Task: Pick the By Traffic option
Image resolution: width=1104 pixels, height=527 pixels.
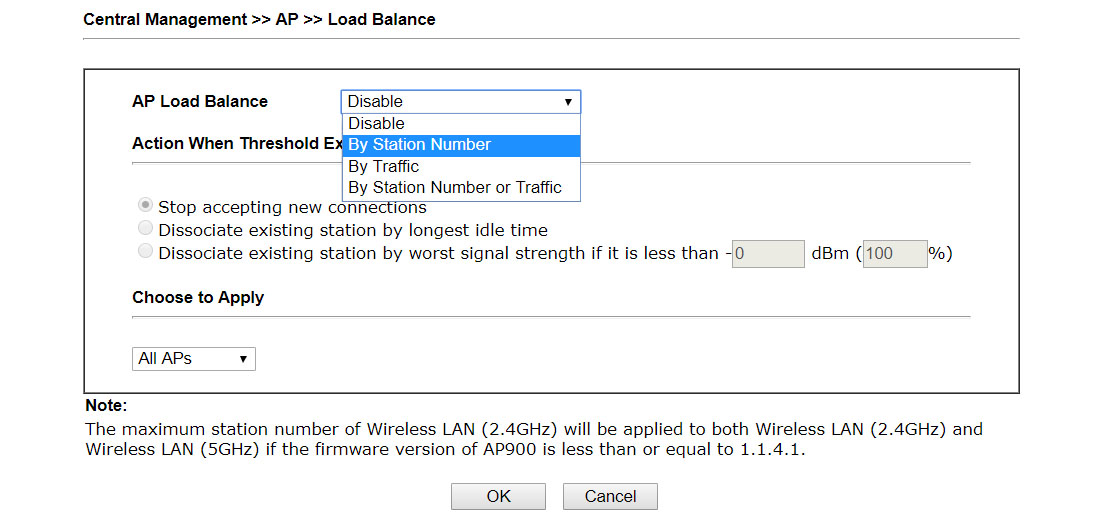Action: (x=460, y=167)
